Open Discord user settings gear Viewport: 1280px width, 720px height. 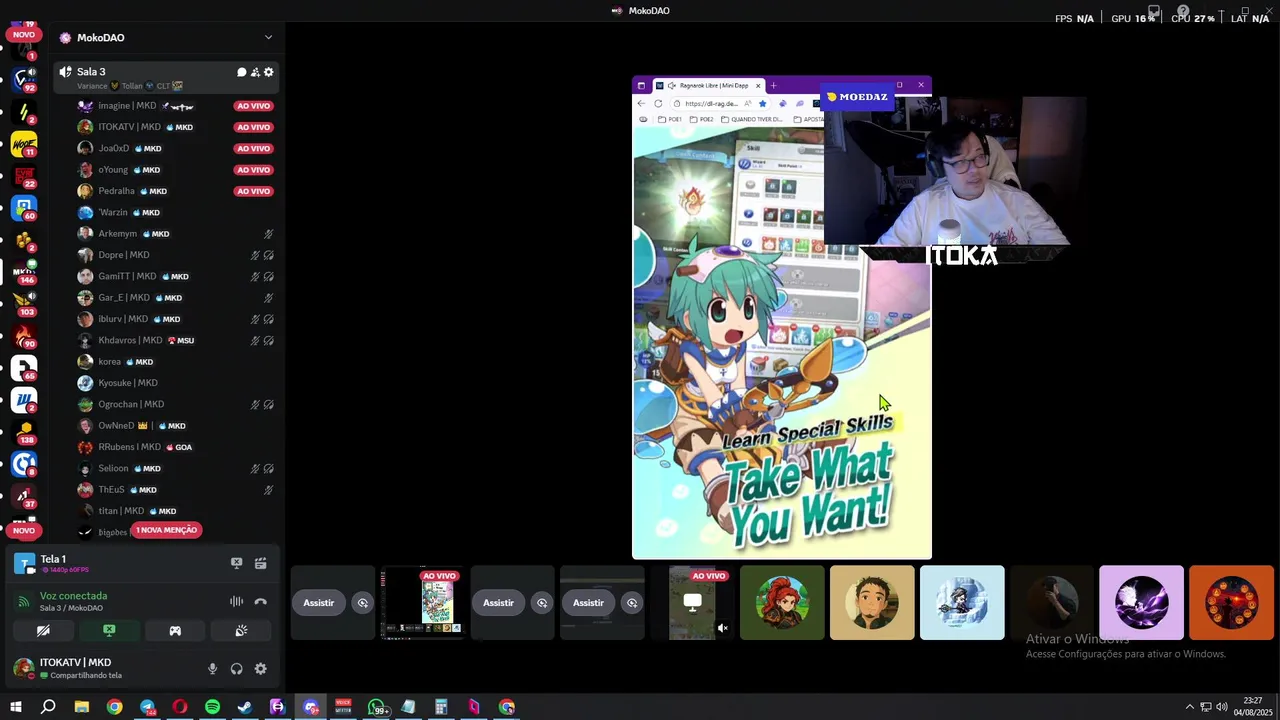point(260,669)
